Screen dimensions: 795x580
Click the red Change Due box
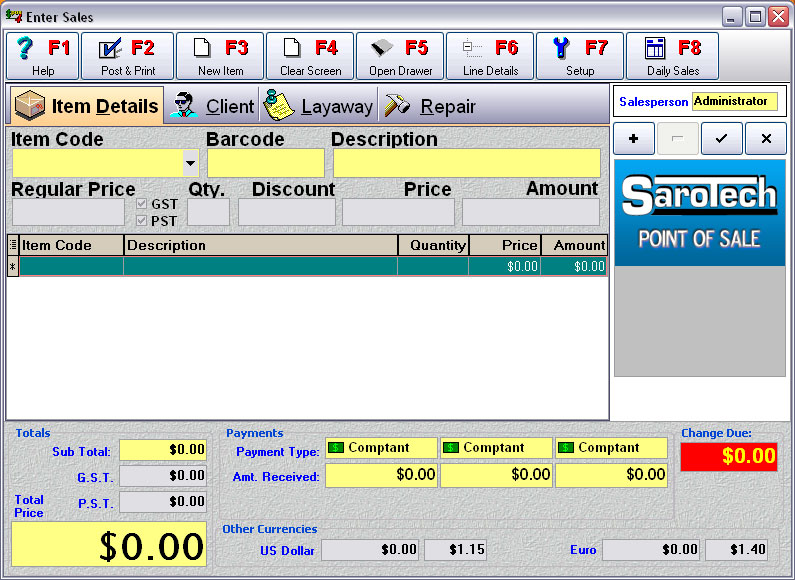point(728,457)
